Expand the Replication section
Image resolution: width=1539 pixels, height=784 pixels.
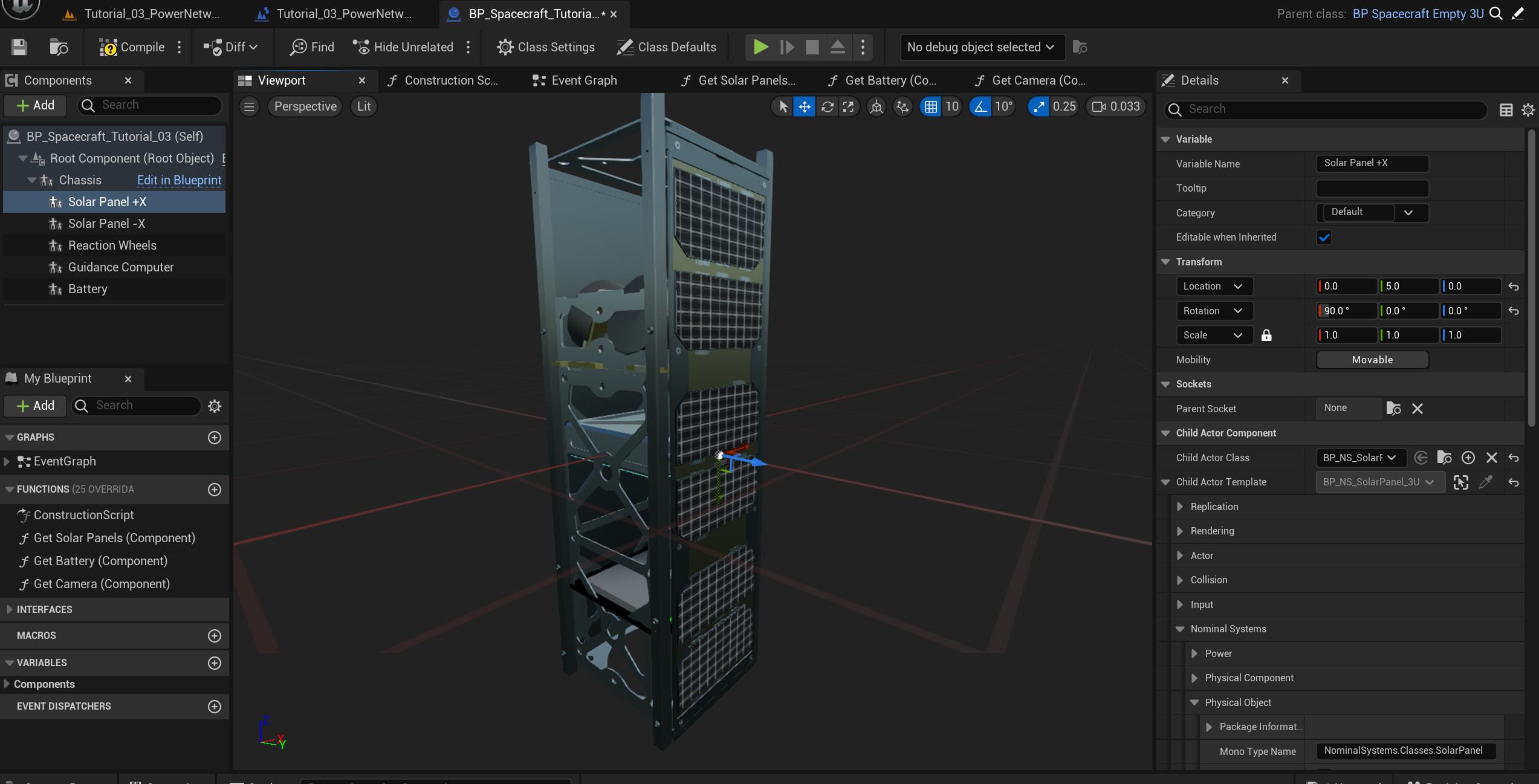tap(1179, 507)
